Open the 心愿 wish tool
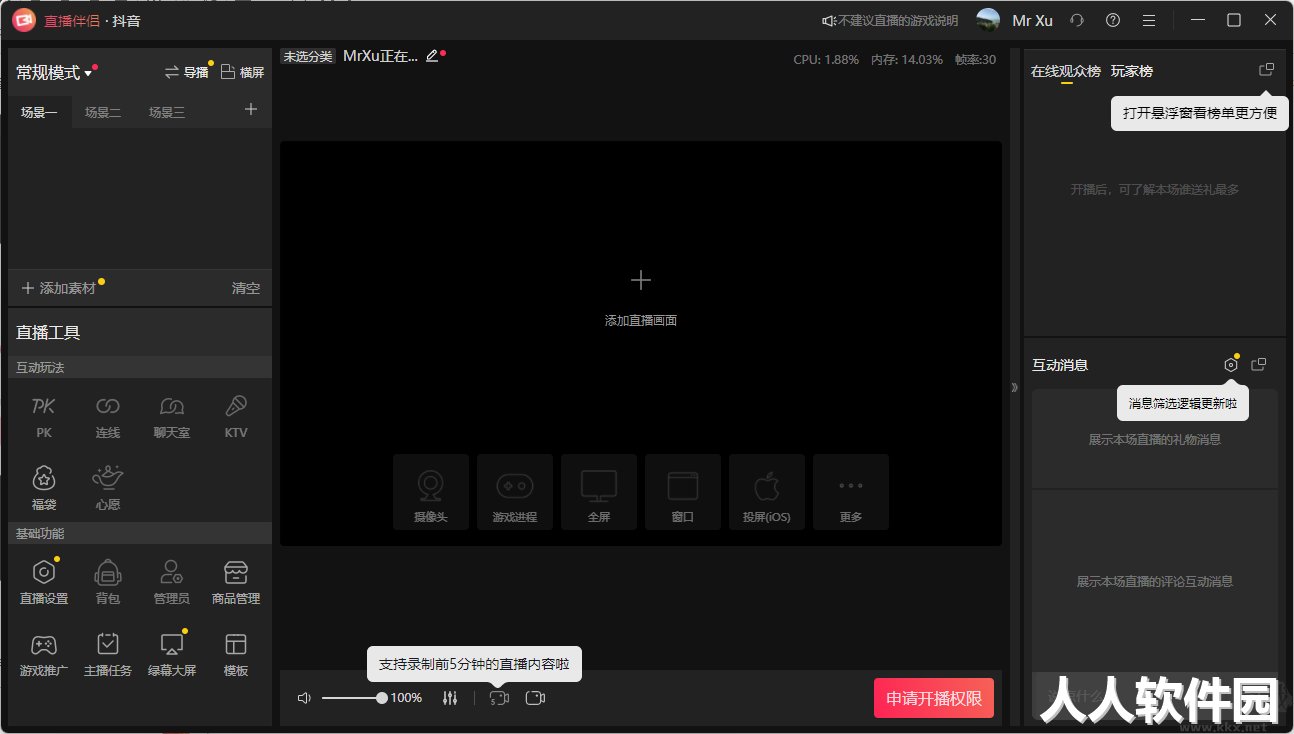The width and height of the screenshot is (1294, 734). [108, 488]
